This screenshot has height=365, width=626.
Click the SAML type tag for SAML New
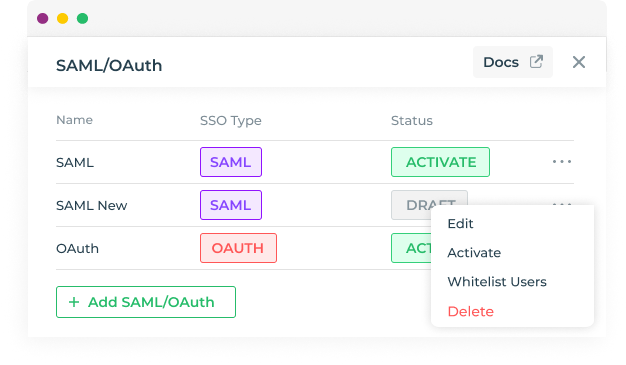click(231, 205)
